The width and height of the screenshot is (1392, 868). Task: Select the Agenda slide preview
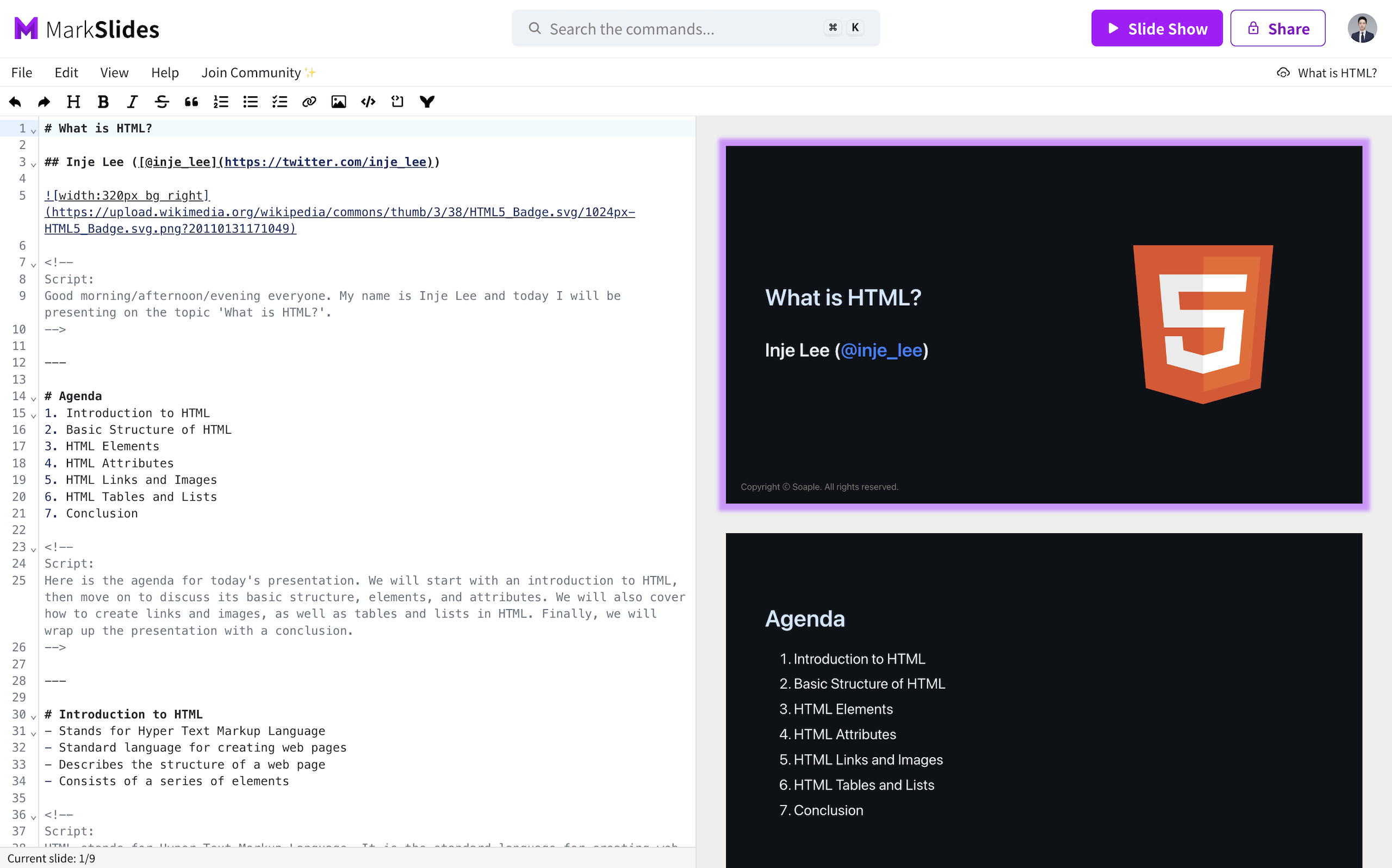click(x=1043, y=701)
